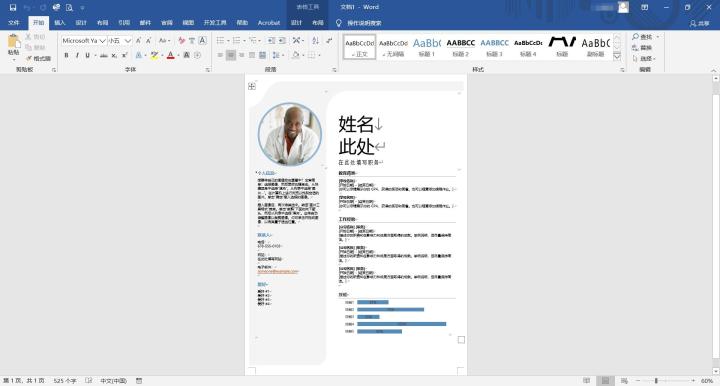
Task: Apply yellow text highlight color
Action: (154, 56)
